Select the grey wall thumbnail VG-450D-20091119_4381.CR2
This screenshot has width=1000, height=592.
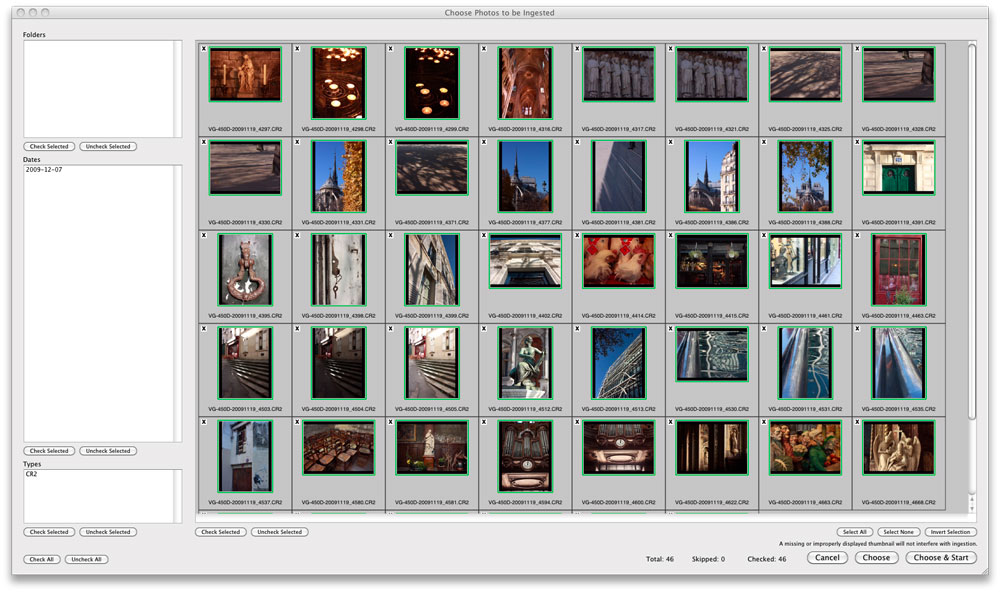[619, 177]
